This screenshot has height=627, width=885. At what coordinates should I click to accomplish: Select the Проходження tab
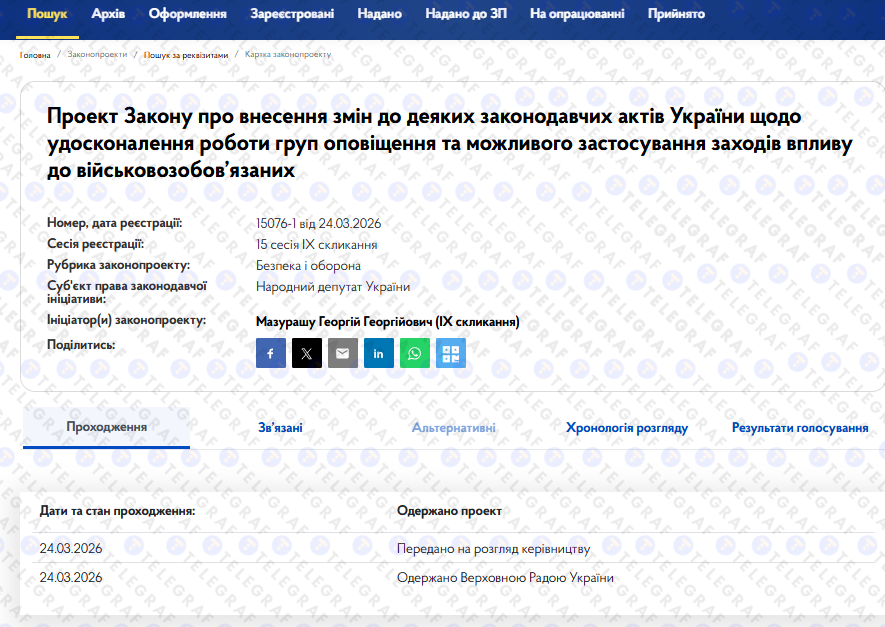point(106,428)
